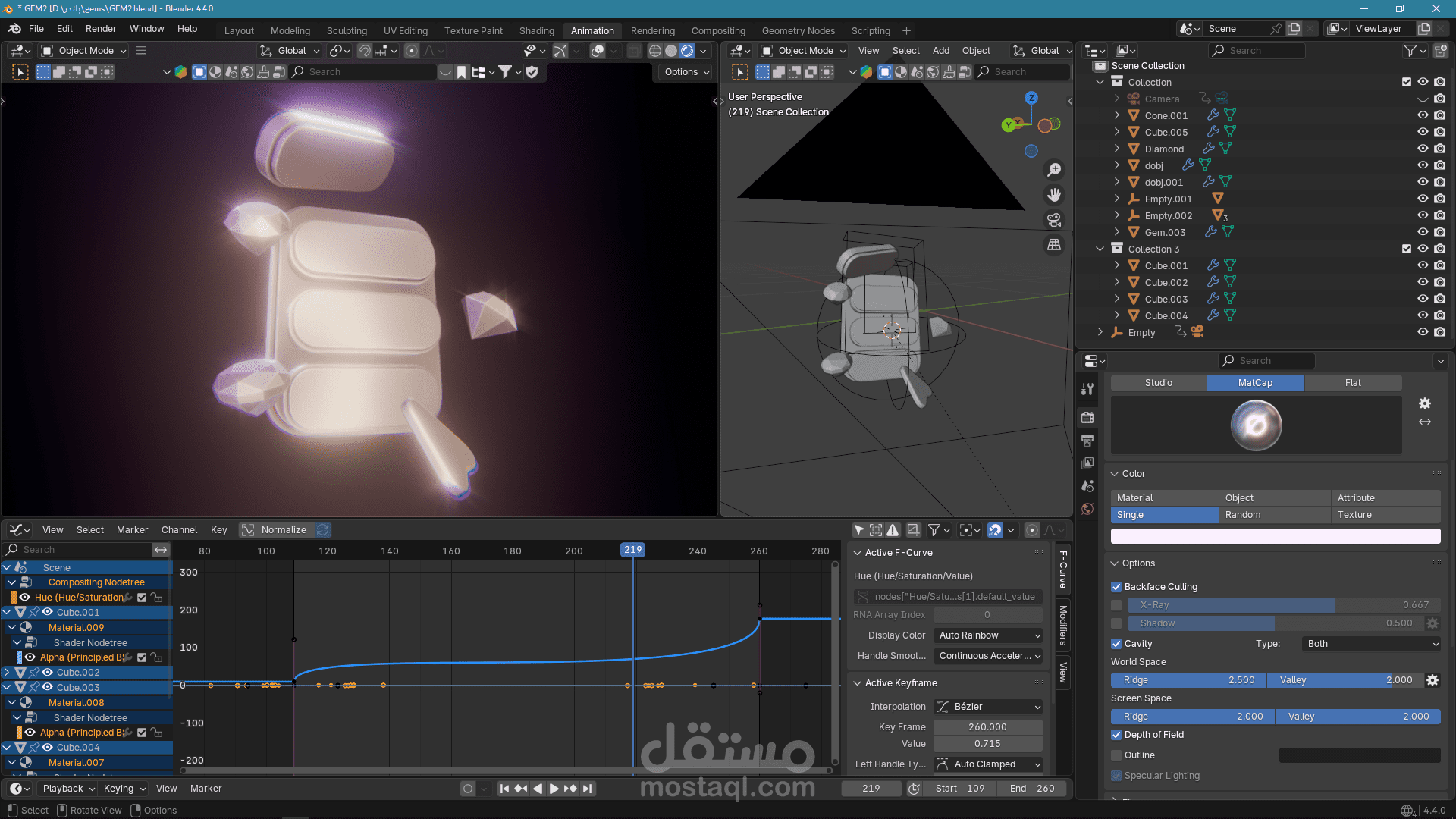The height and width of the screenshot is (819, 1456).
Task: Jump to the end frame button
Action: pos(588,789)
